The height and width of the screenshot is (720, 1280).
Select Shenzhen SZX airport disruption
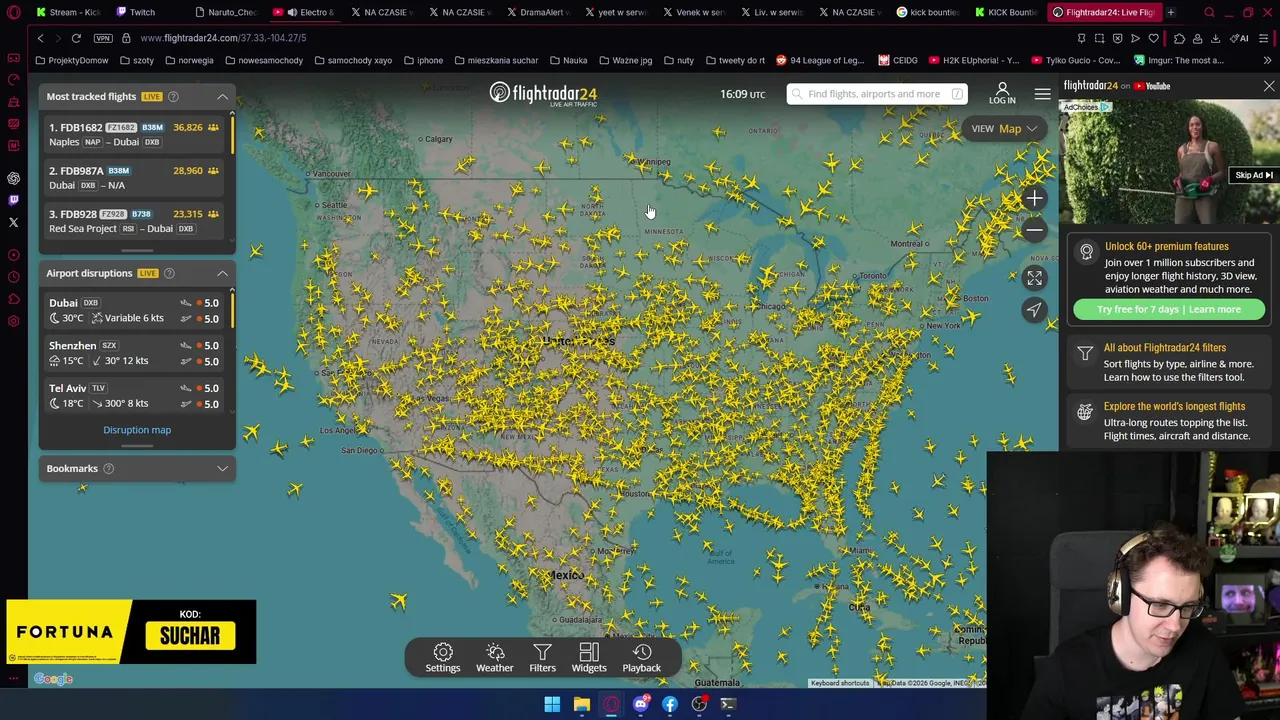(136, 353)
